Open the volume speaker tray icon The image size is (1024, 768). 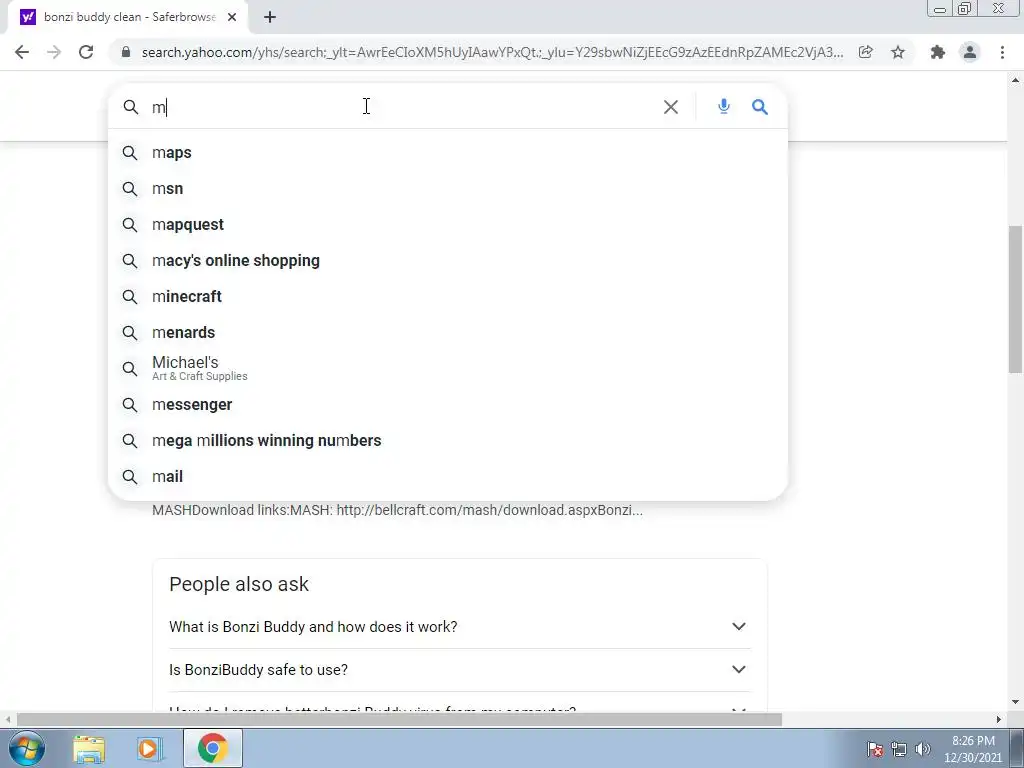(x=923, y=749)
